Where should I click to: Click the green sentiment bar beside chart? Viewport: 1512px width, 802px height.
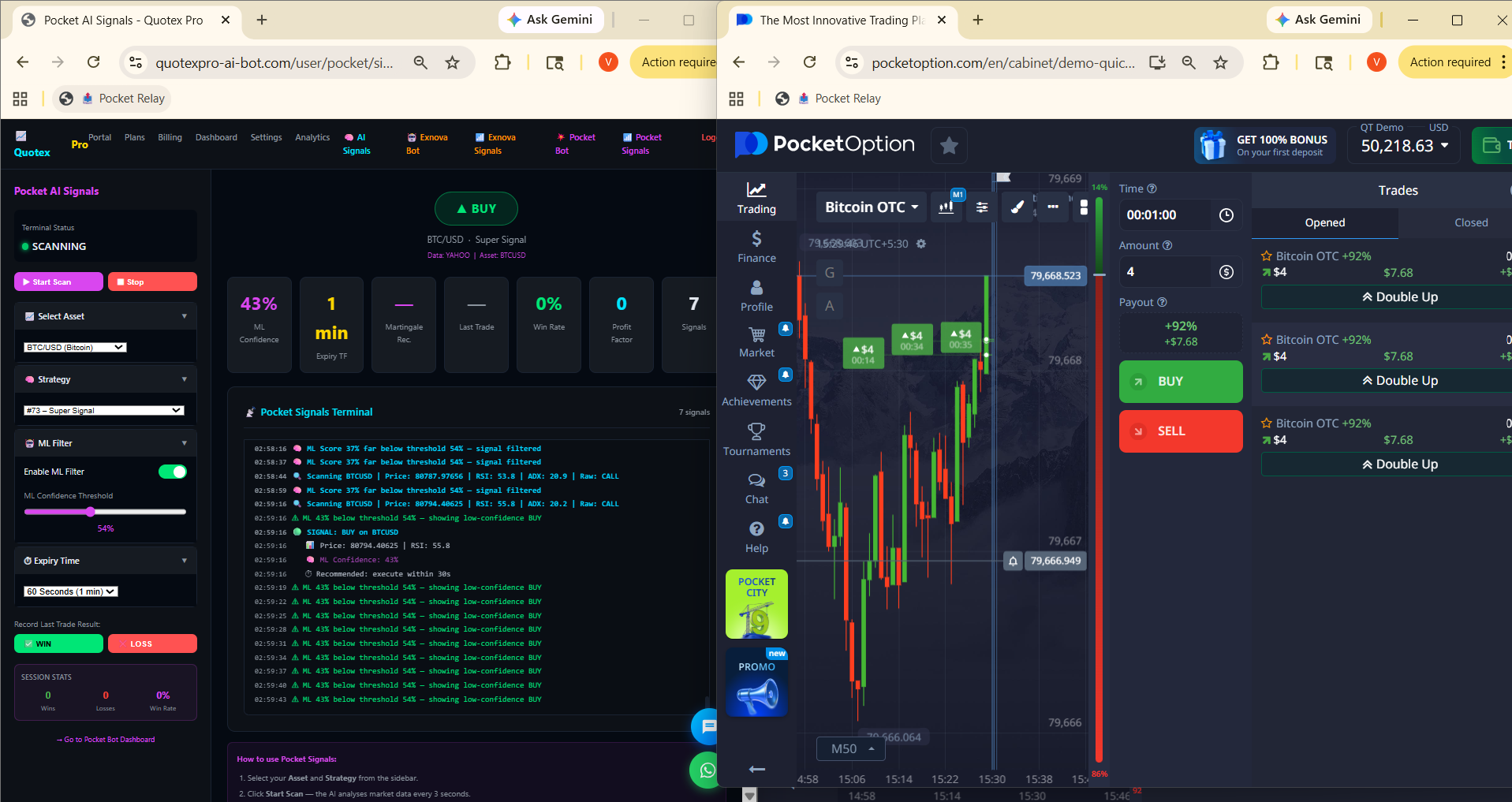pos(1099,234)
